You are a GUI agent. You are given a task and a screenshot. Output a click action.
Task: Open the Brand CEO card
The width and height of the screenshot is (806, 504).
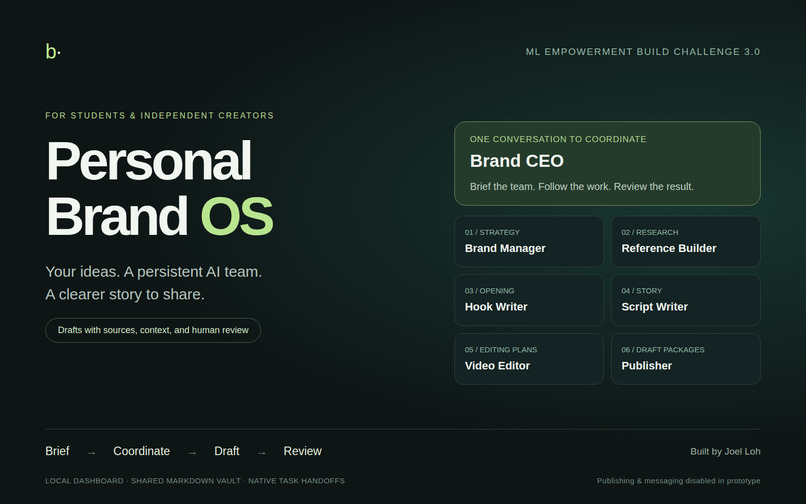pos(607,164)
